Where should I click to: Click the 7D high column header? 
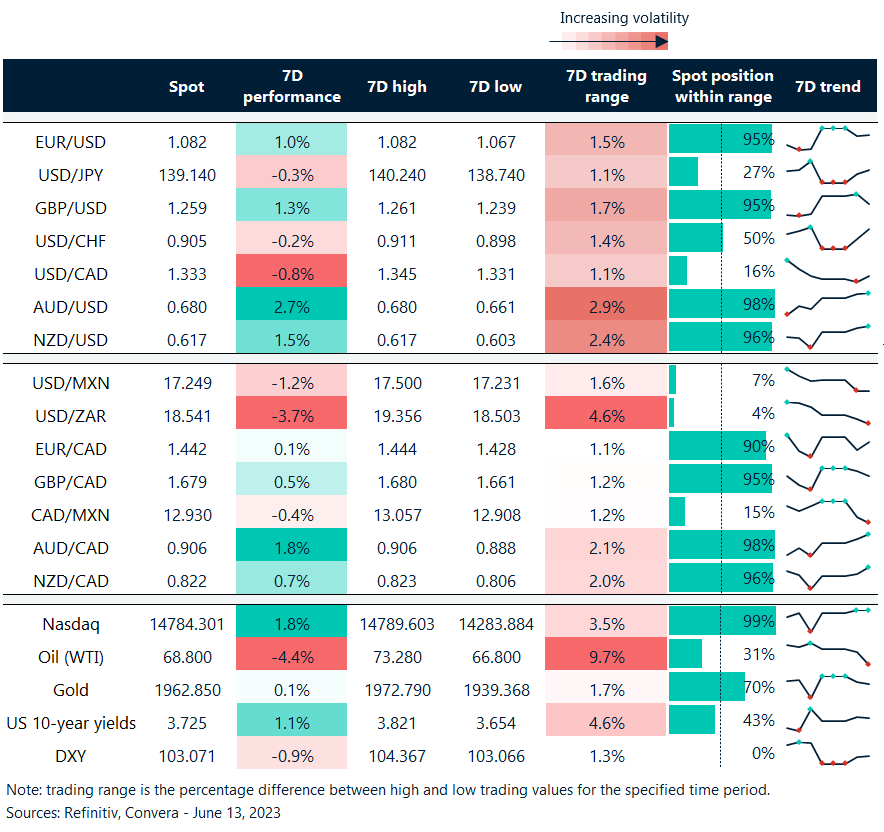coord(397,87)
